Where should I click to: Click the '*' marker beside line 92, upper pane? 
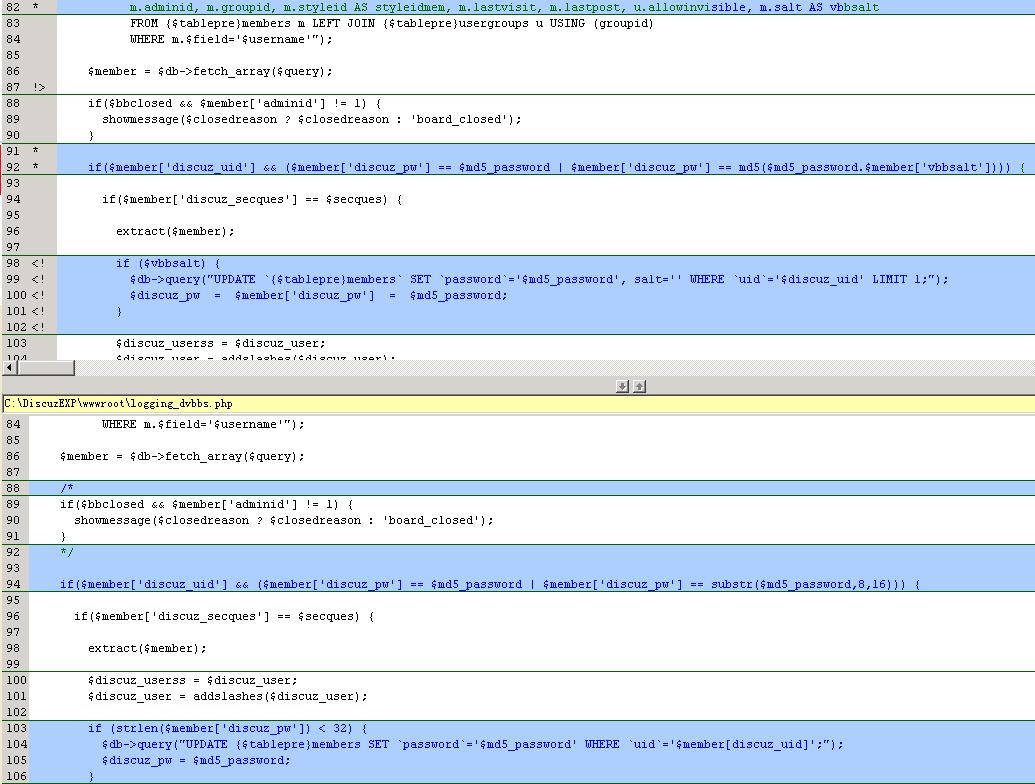35,167
